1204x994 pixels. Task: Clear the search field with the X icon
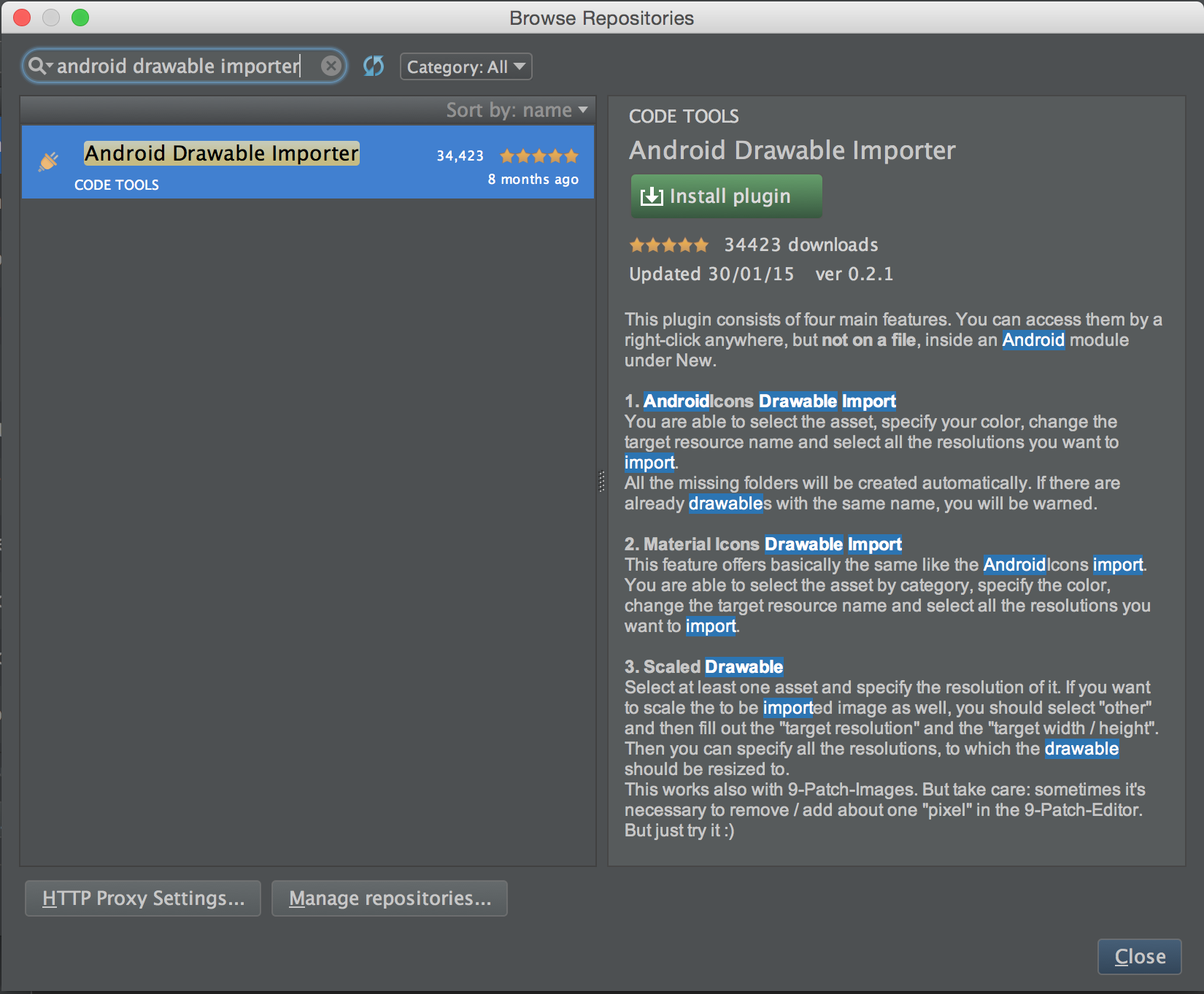coord(331,66)
